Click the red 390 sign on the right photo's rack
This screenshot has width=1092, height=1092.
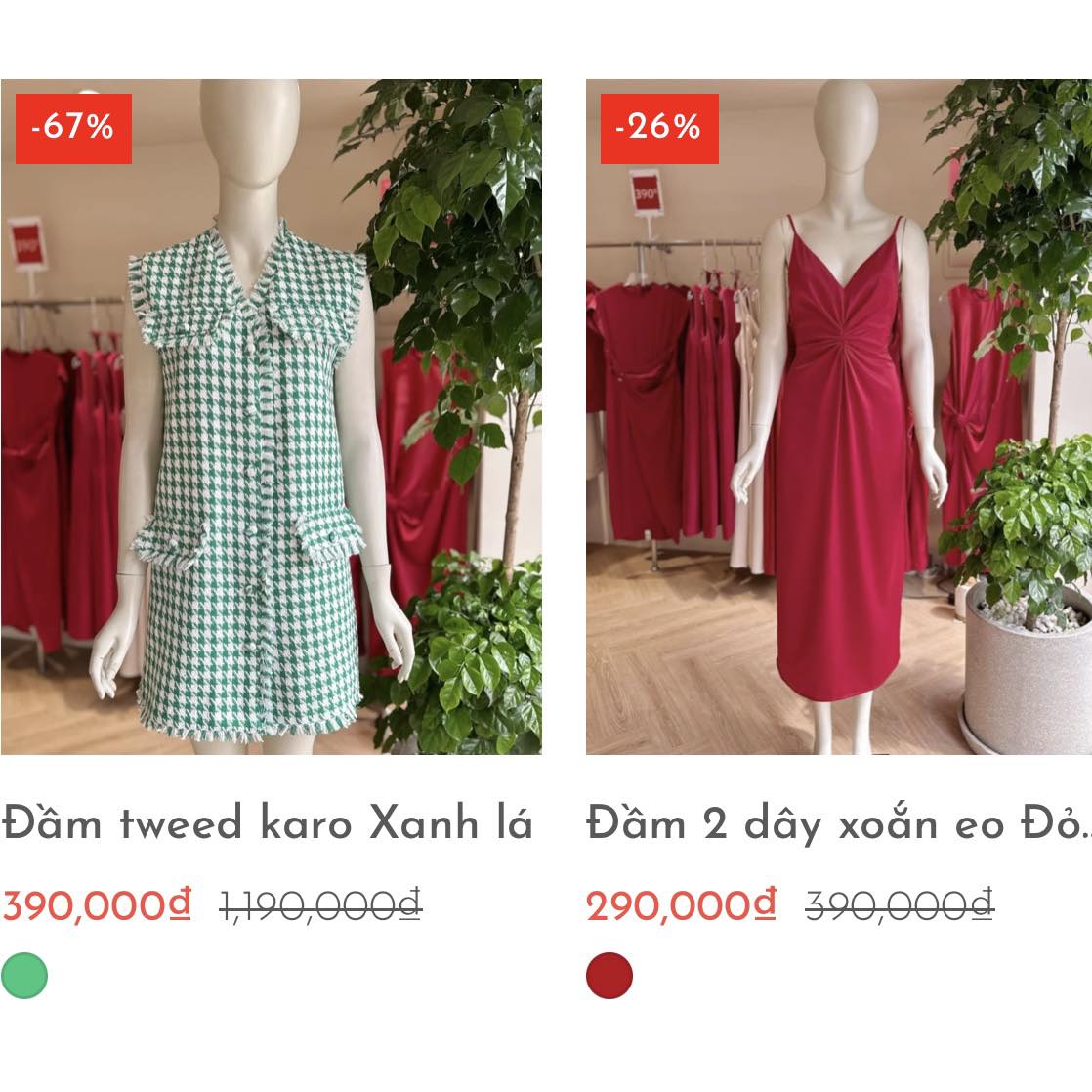tap(646, 192)
